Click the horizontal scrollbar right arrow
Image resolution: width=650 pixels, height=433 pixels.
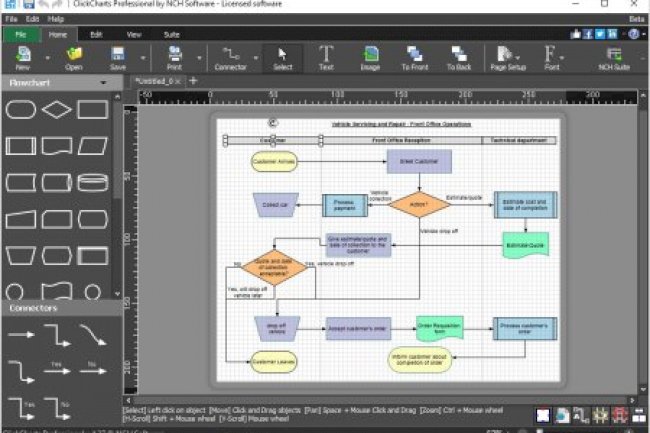pos(632,400)
